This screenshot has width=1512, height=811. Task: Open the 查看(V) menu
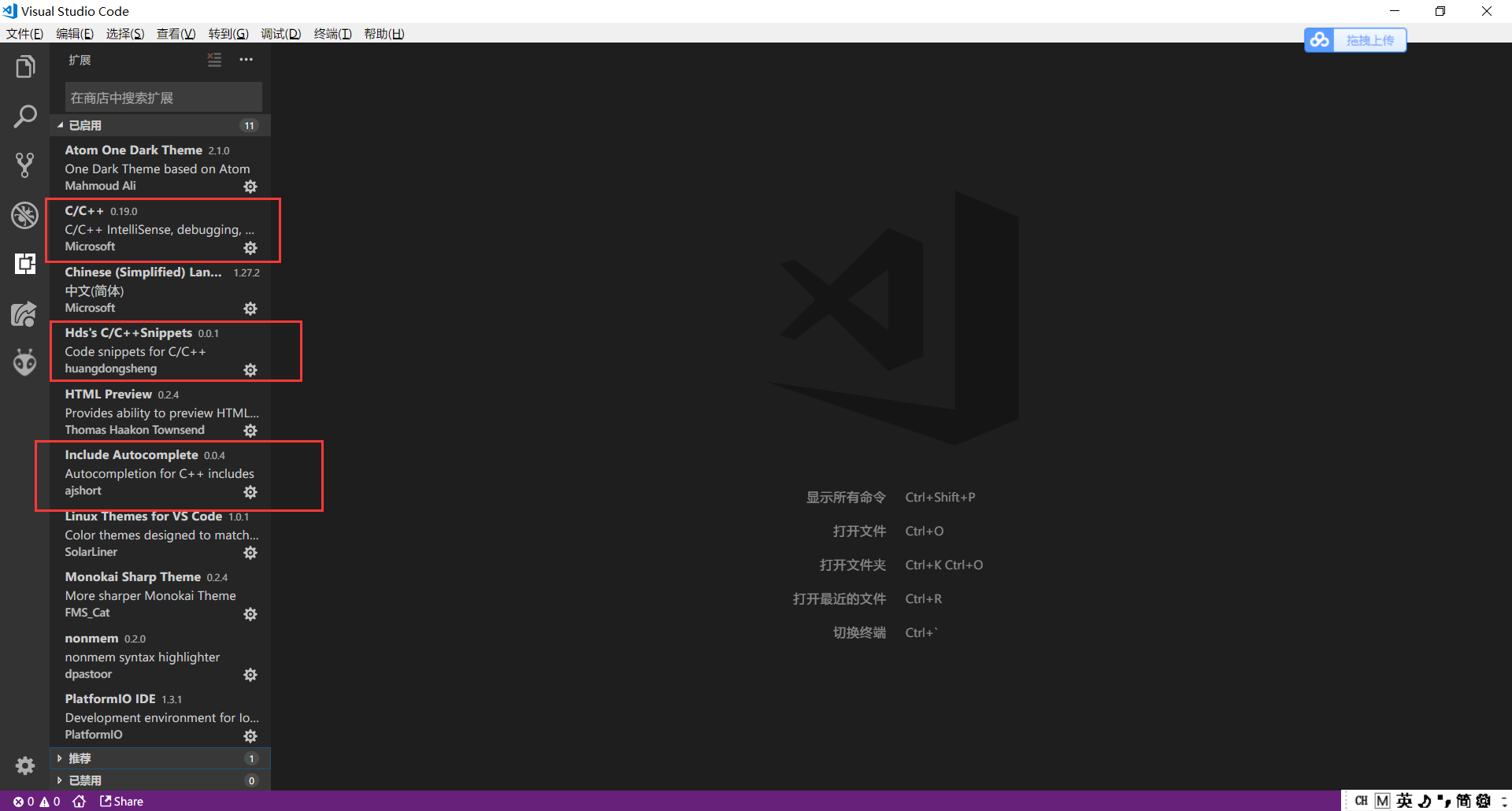(176, 34)
